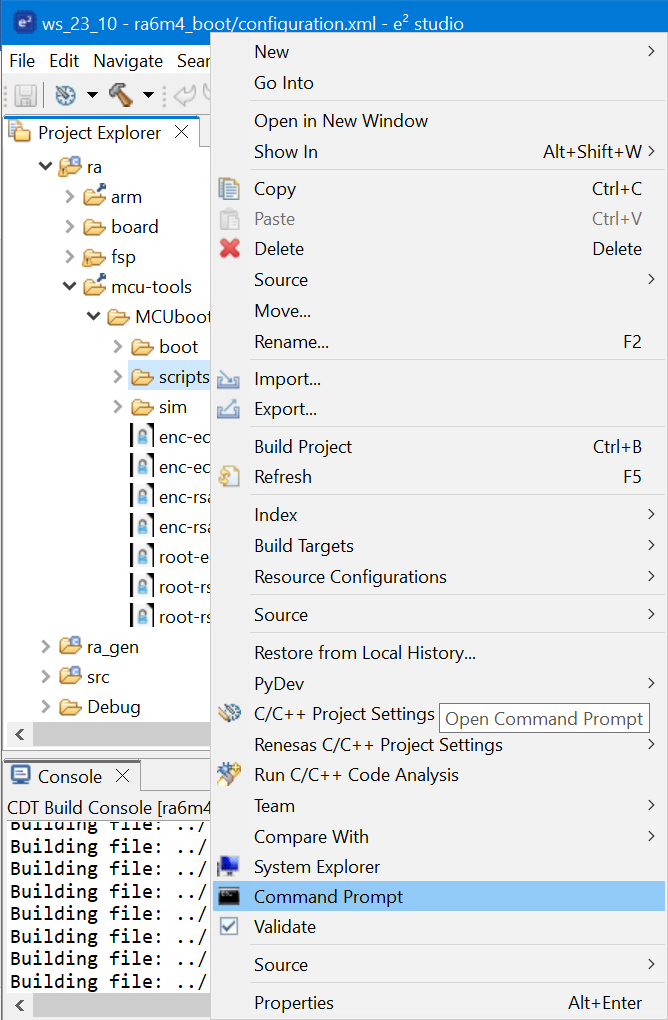Open Build Targets submenu
This screenshot has height=1020, width=668.
(x=439, y=546)
